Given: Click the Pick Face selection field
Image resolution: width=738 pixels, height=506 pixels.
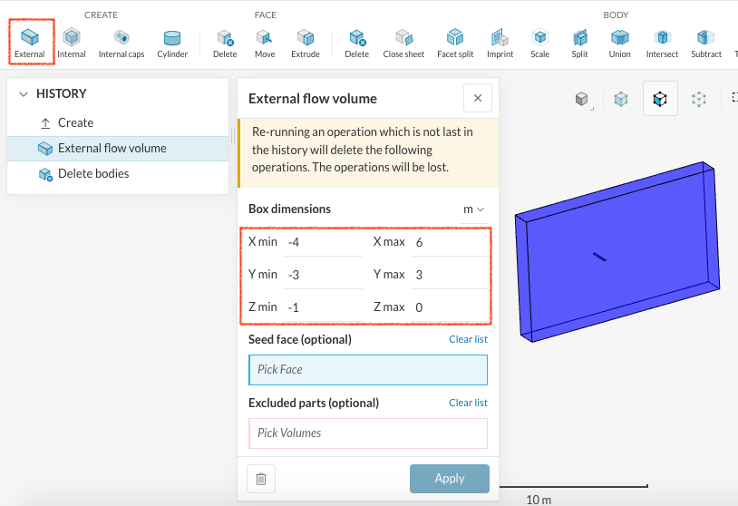Looking at the screenshot, I should click(x=367, y=370).
